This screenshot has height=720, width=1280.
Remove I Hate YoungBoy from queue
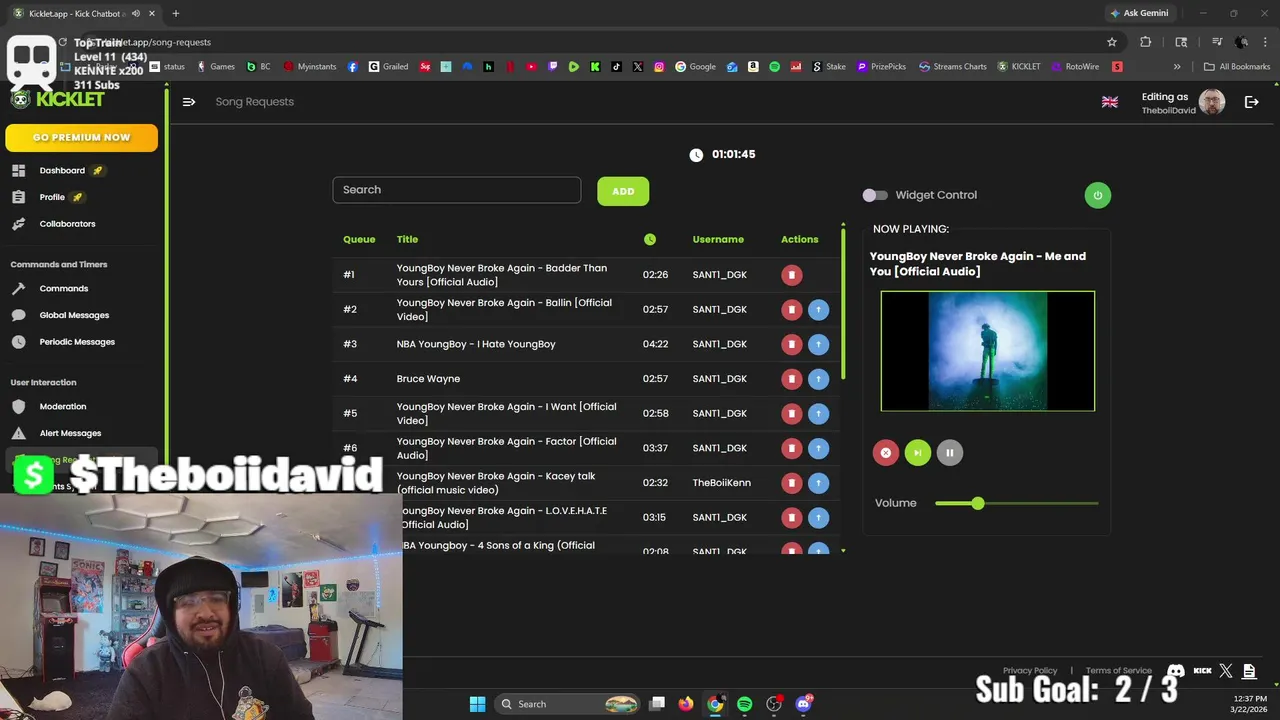(792, 344)
